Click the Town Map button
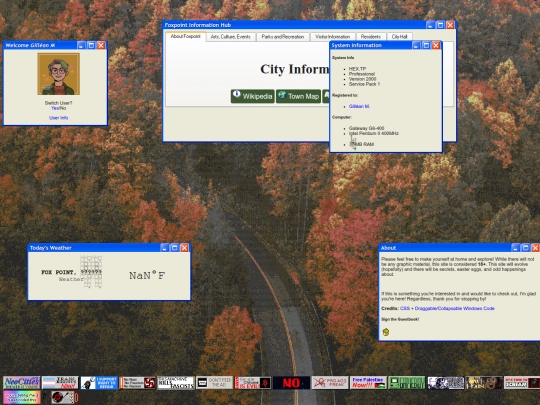 (x=299, y=96)
